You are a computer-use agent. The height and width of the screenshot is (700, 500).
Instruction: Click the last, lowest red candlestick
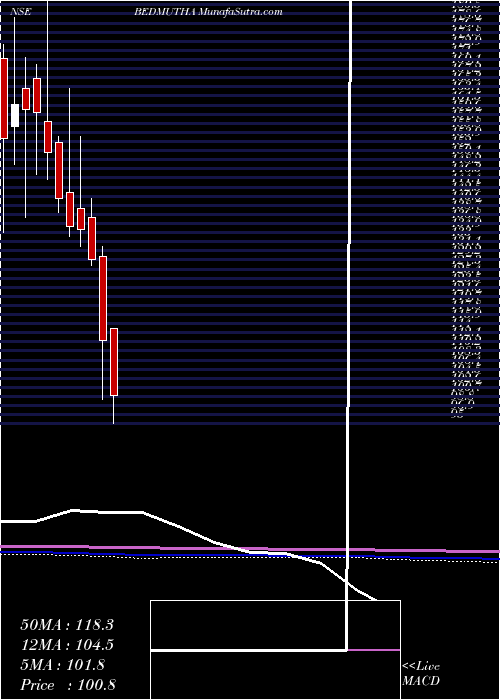[x=114, y=362]
